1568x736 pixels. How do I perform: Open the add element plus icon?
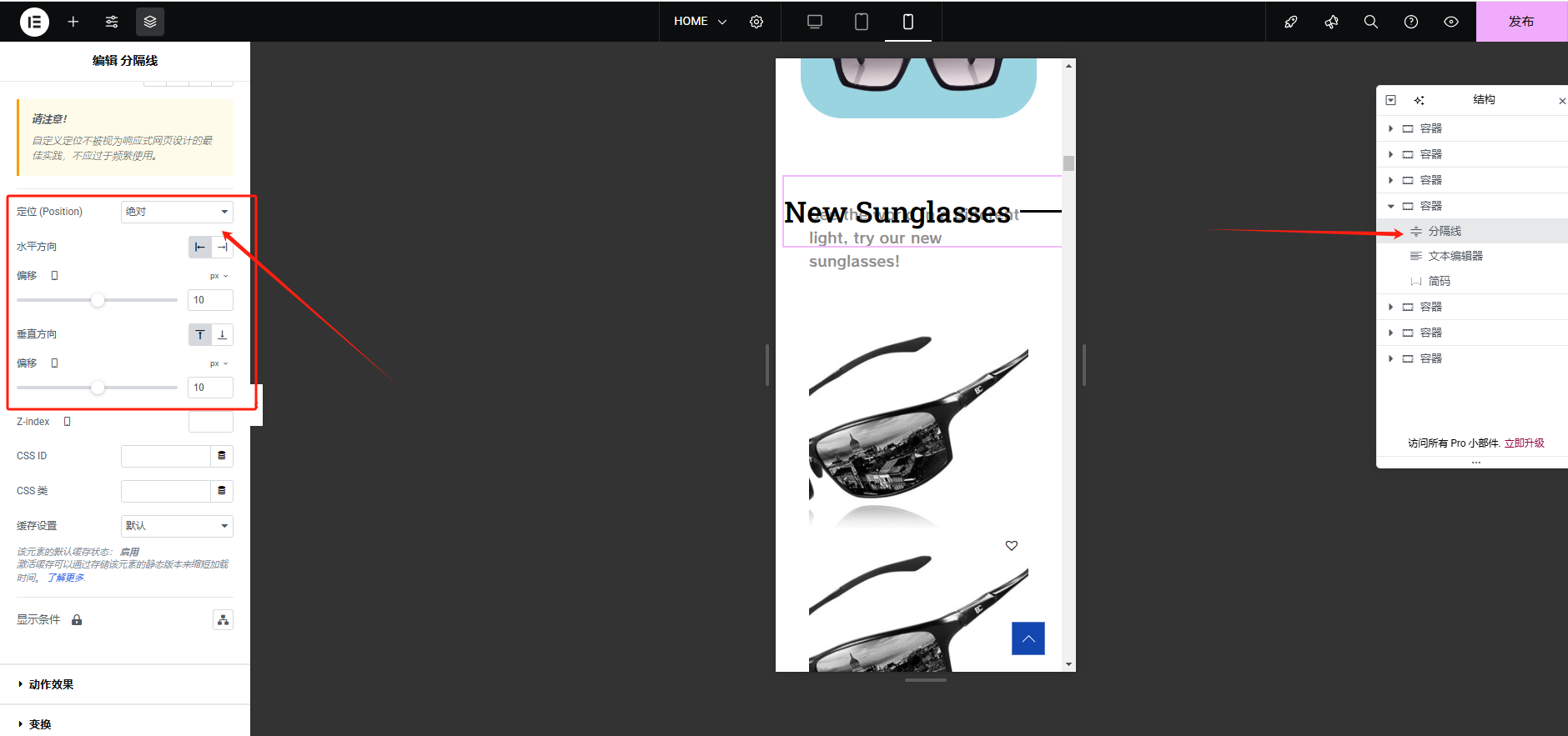click(73, 22)
